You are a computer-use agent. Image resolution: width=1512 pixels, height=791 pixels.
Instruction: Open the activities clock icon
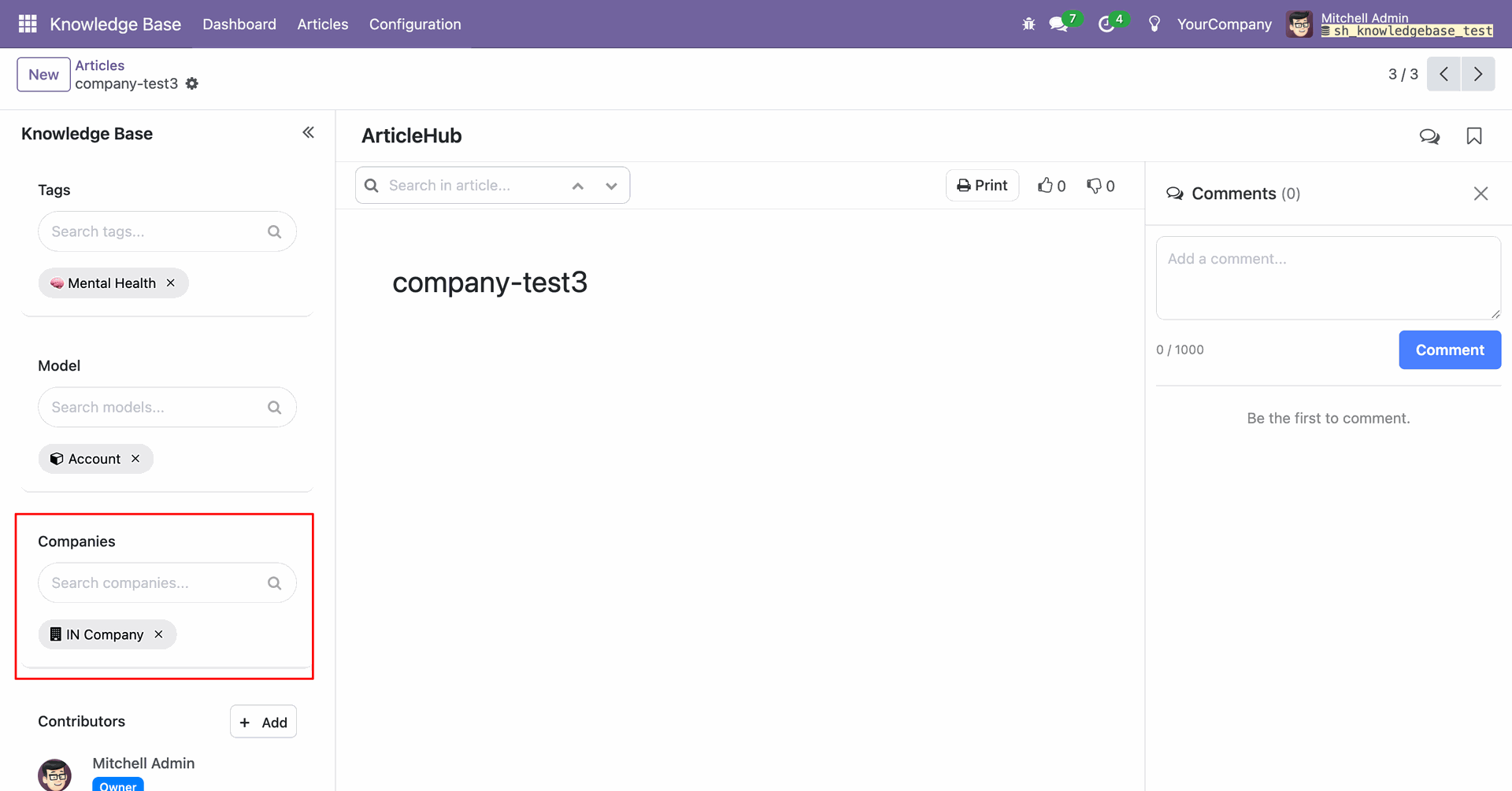pyautogui.click(x=1106, y=24)
